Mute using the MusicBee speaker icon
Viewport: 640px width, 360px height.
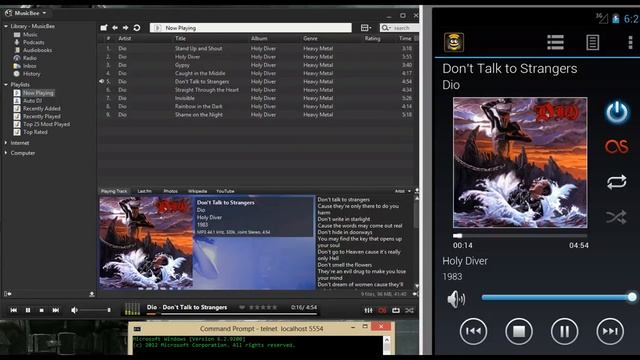click(x=74, y=310)
